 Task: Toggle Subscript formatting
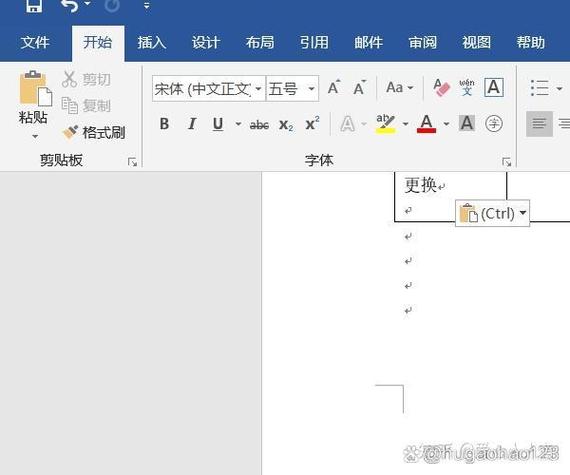point(286,125)
